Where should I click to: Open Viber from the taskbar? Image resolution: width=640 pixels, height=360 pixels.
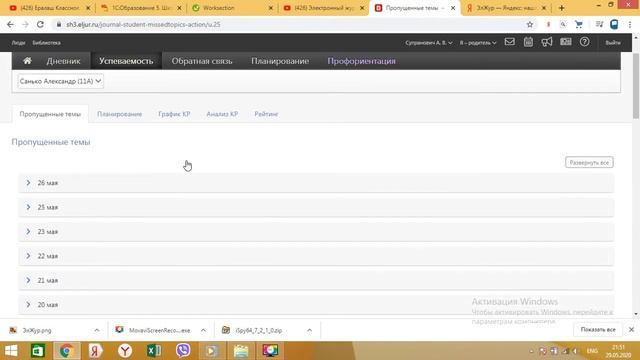(183, 351)
